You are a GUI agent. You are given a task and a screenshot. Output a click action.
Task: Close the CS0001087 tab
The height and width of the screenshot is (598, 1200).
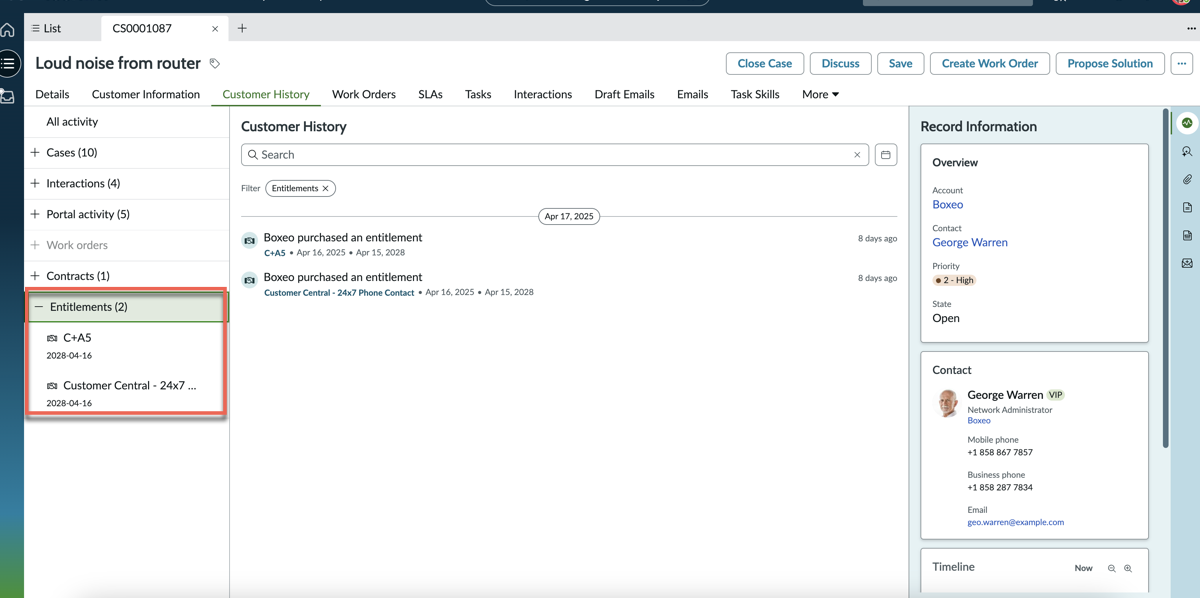point(215,29)
